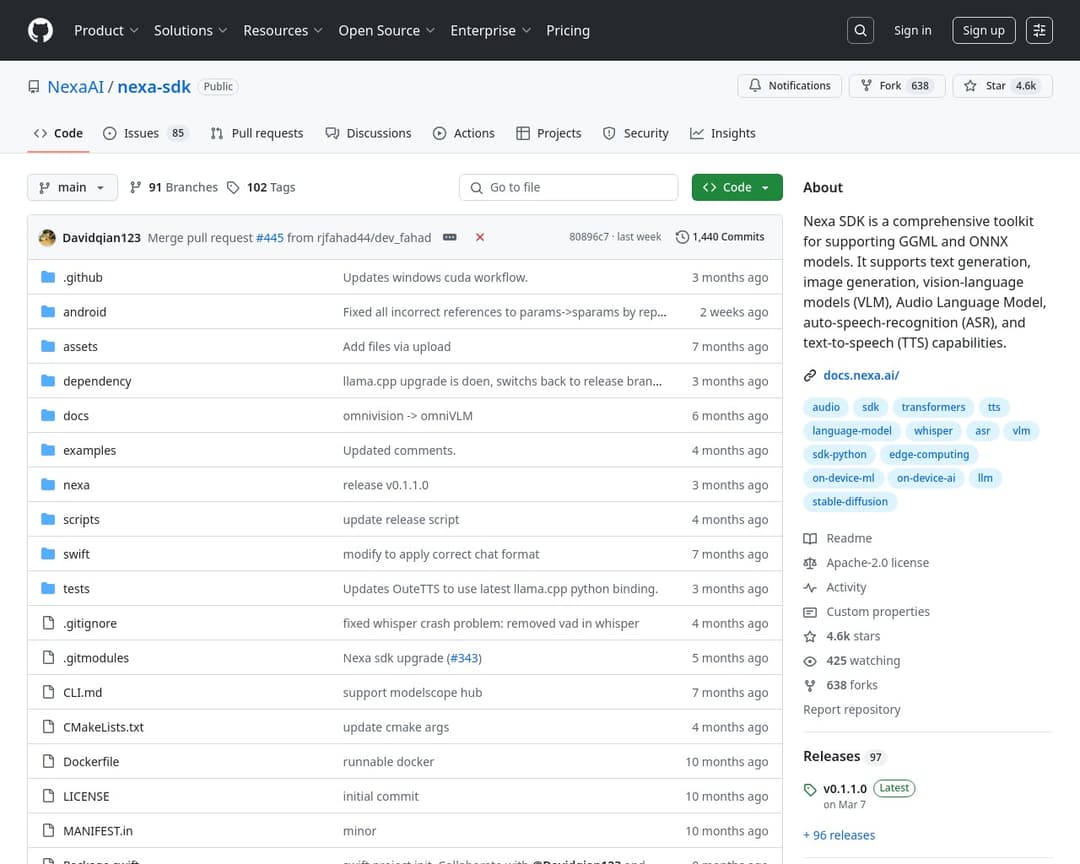
Task: Click the Activity pulse icon
Action: click(x=810, y=588)
